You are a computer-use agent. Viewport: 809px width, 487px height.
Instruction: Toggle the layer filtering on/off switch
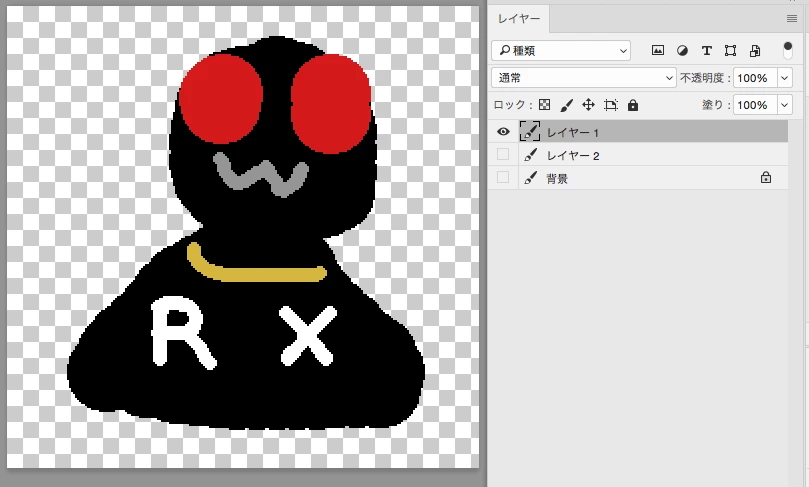(787, 50)
